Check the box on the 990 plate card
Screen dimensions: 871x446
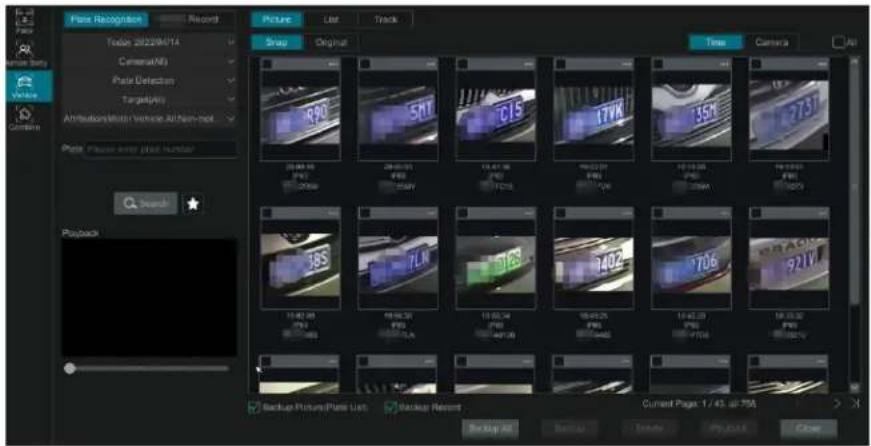[x=267, y=64]
